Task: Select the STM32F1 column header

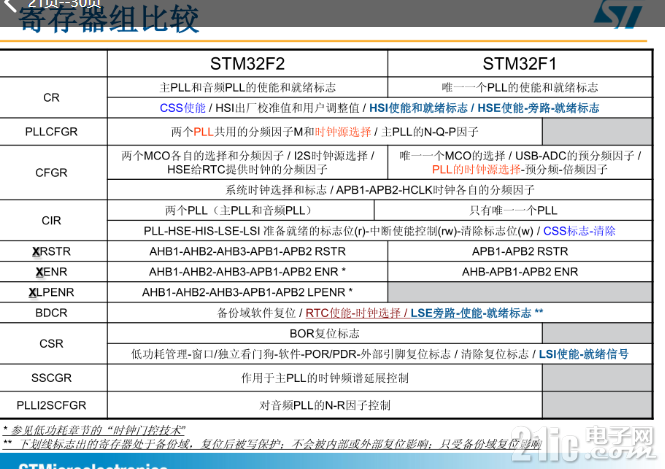Action: (x=519, y=64)
